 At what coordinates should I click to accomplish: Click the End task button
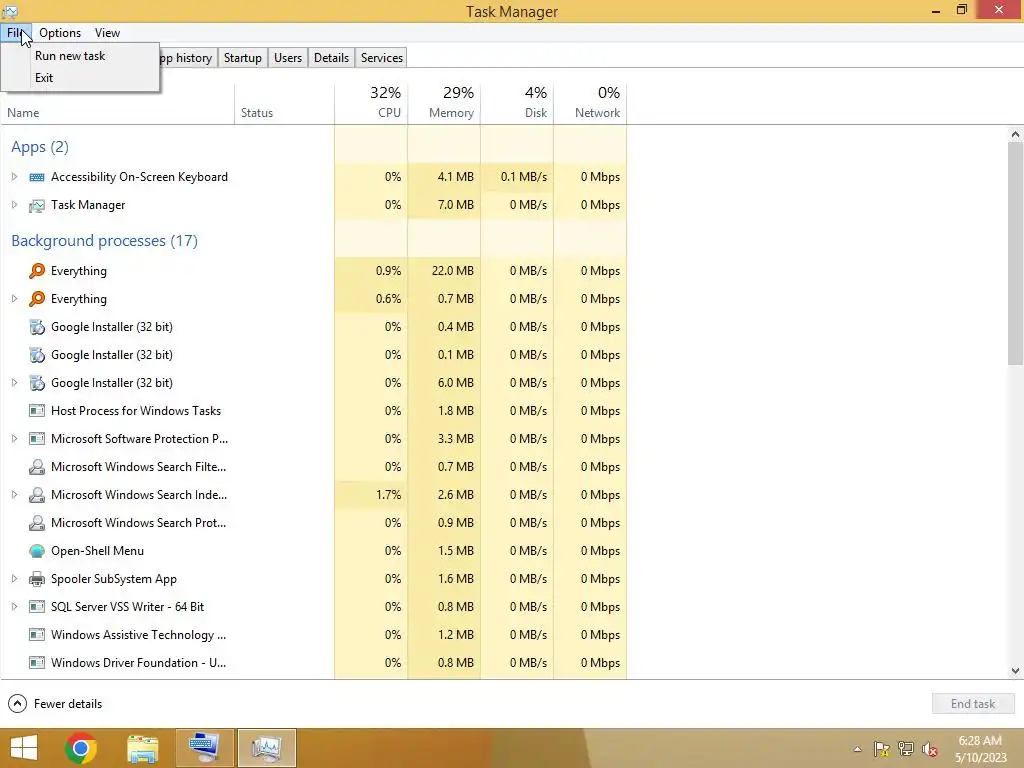pos(973,704)
